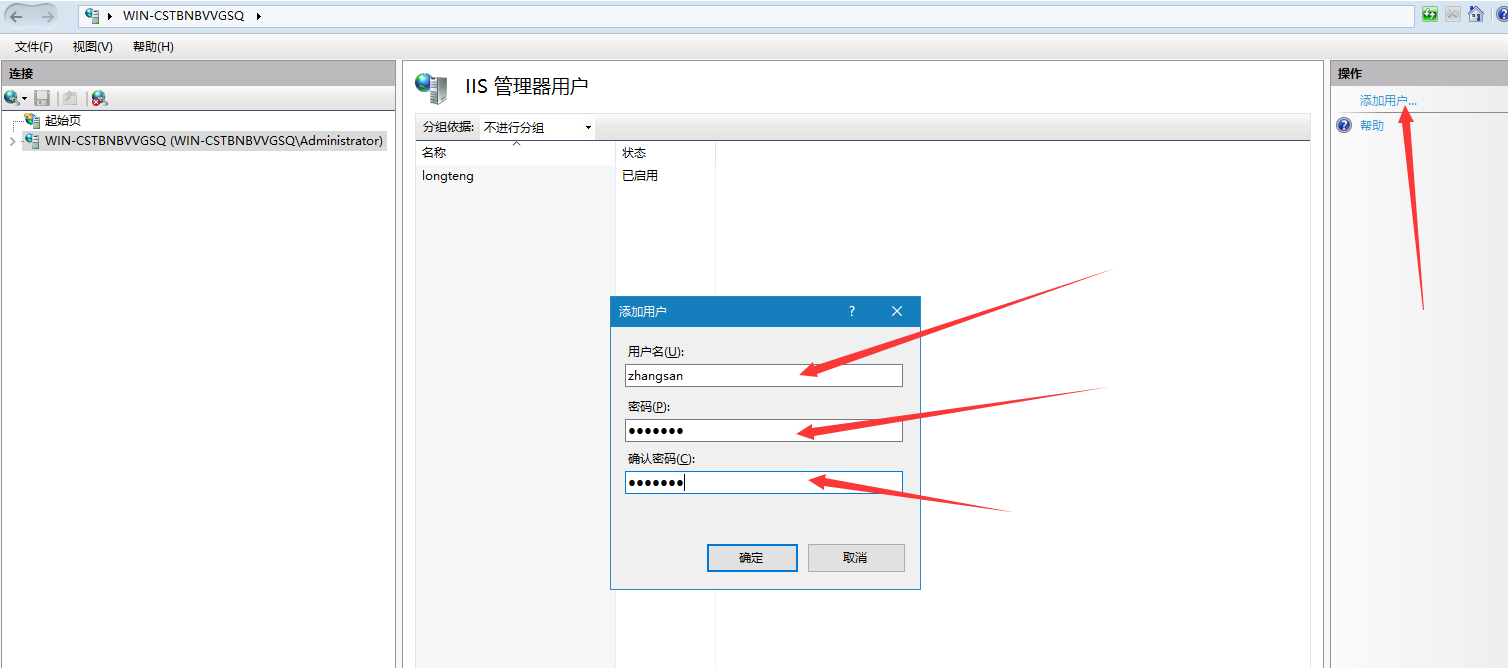The height and width of the screenshot is (668, 1508).
Task: Click the save connections disk icon
Action: pos(42,98)
